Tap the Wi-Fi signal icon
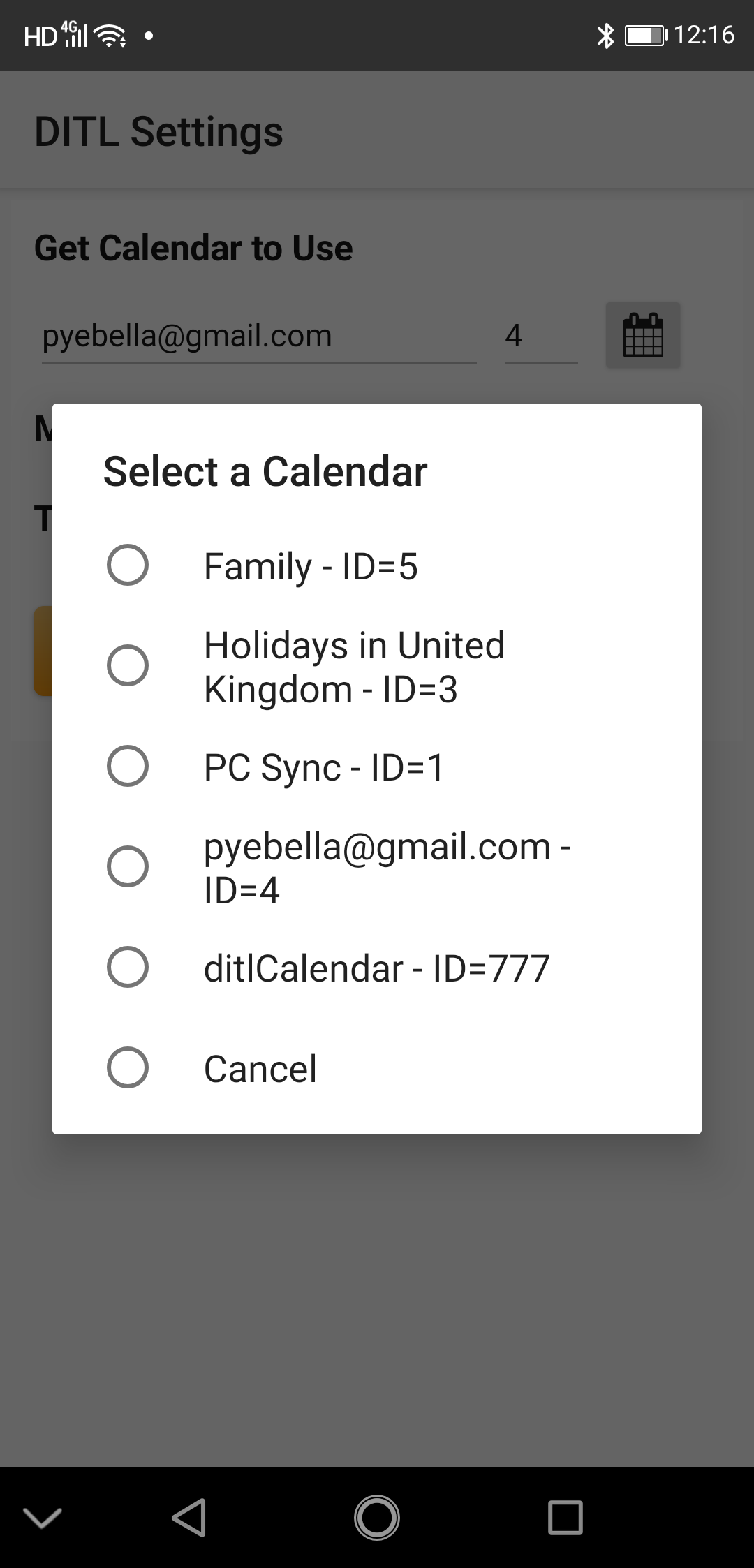Image resolution: width=754 pixels, height=1568 pixels. coord(112,35)
